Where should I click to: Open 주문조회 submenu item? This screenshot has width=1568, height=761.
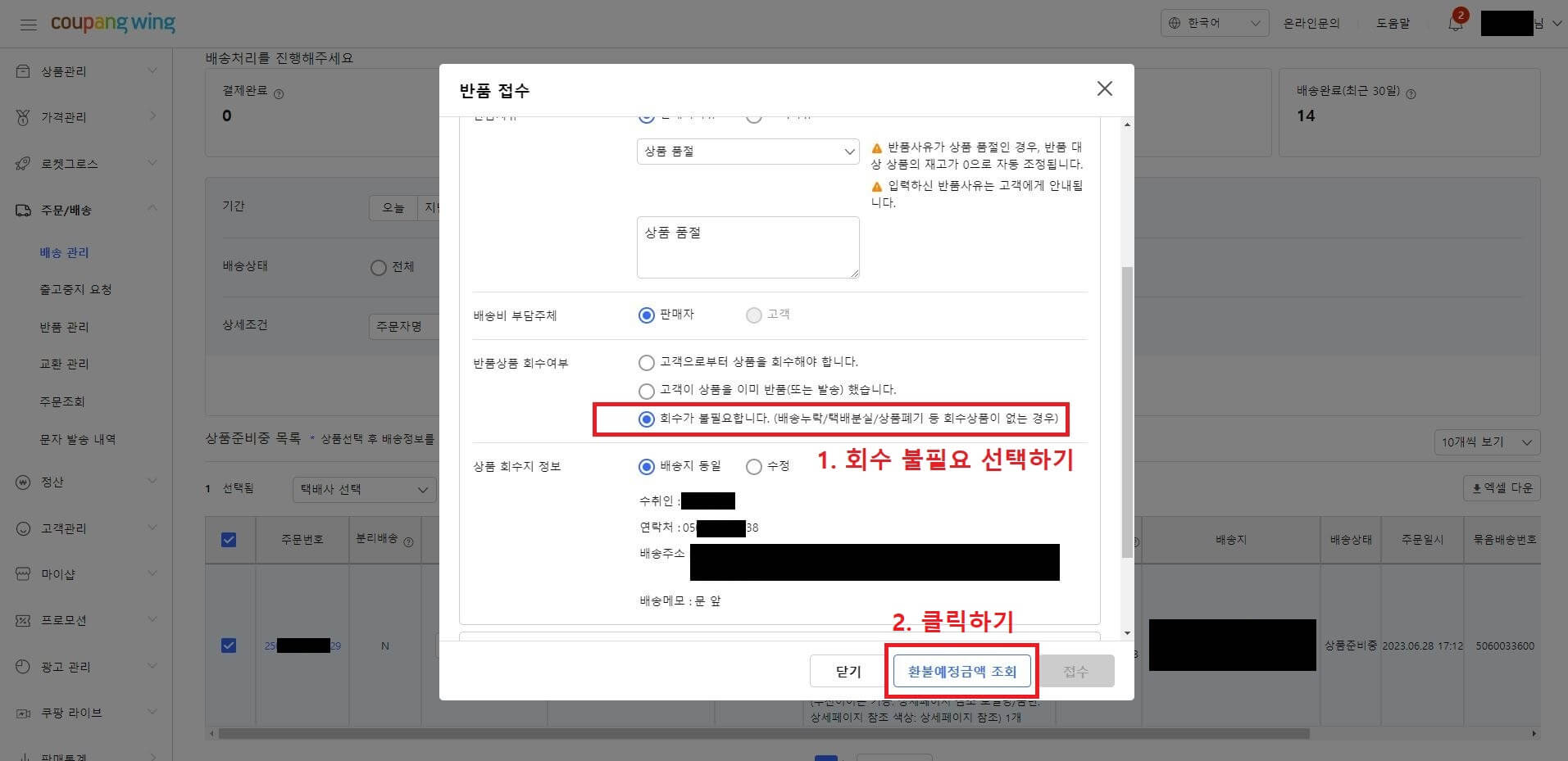point(62,402)
